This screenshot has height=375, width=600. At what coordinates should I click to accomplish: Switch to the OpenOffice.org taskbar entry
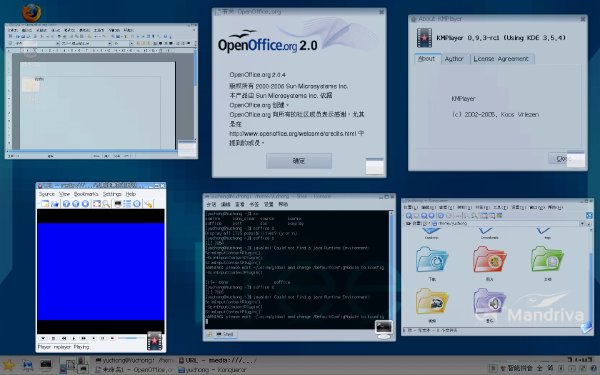pyautogui.click(x=134, y=370)
